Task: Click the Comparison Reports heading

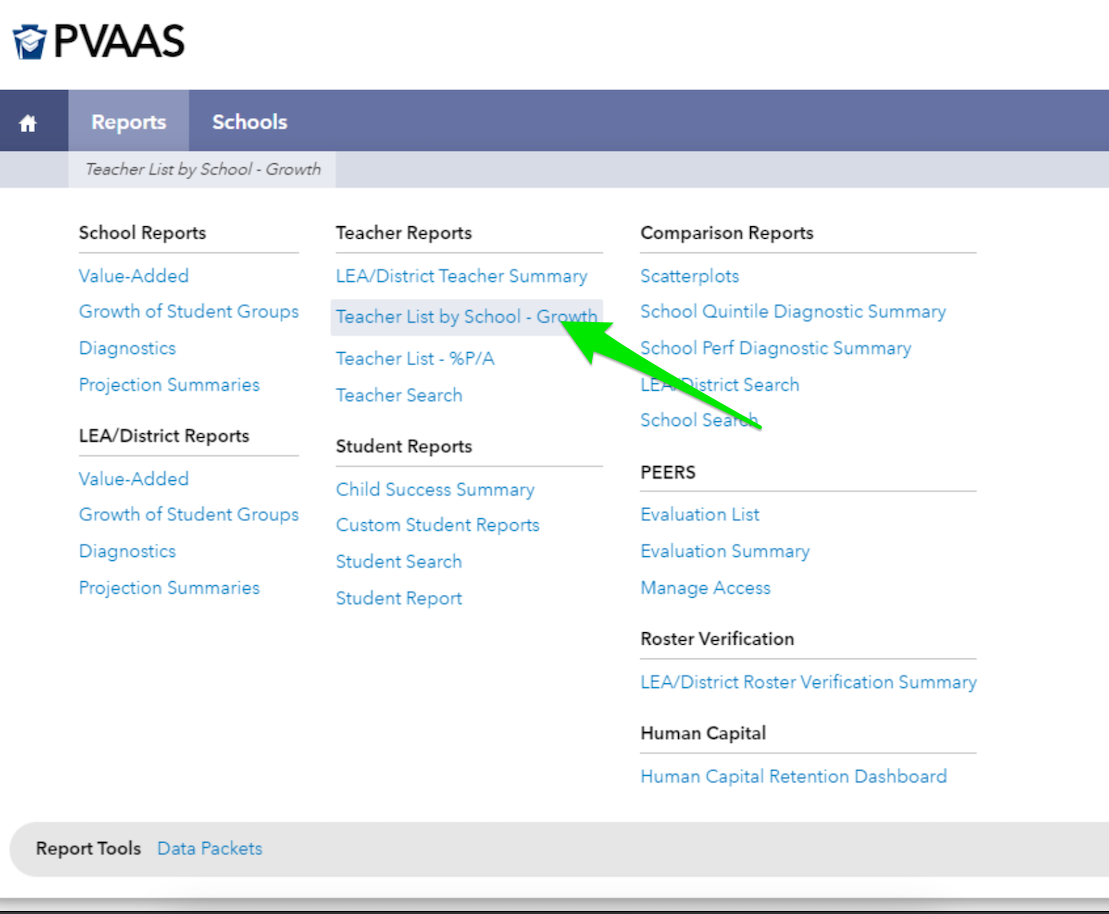Action: (x=727, y=233)
